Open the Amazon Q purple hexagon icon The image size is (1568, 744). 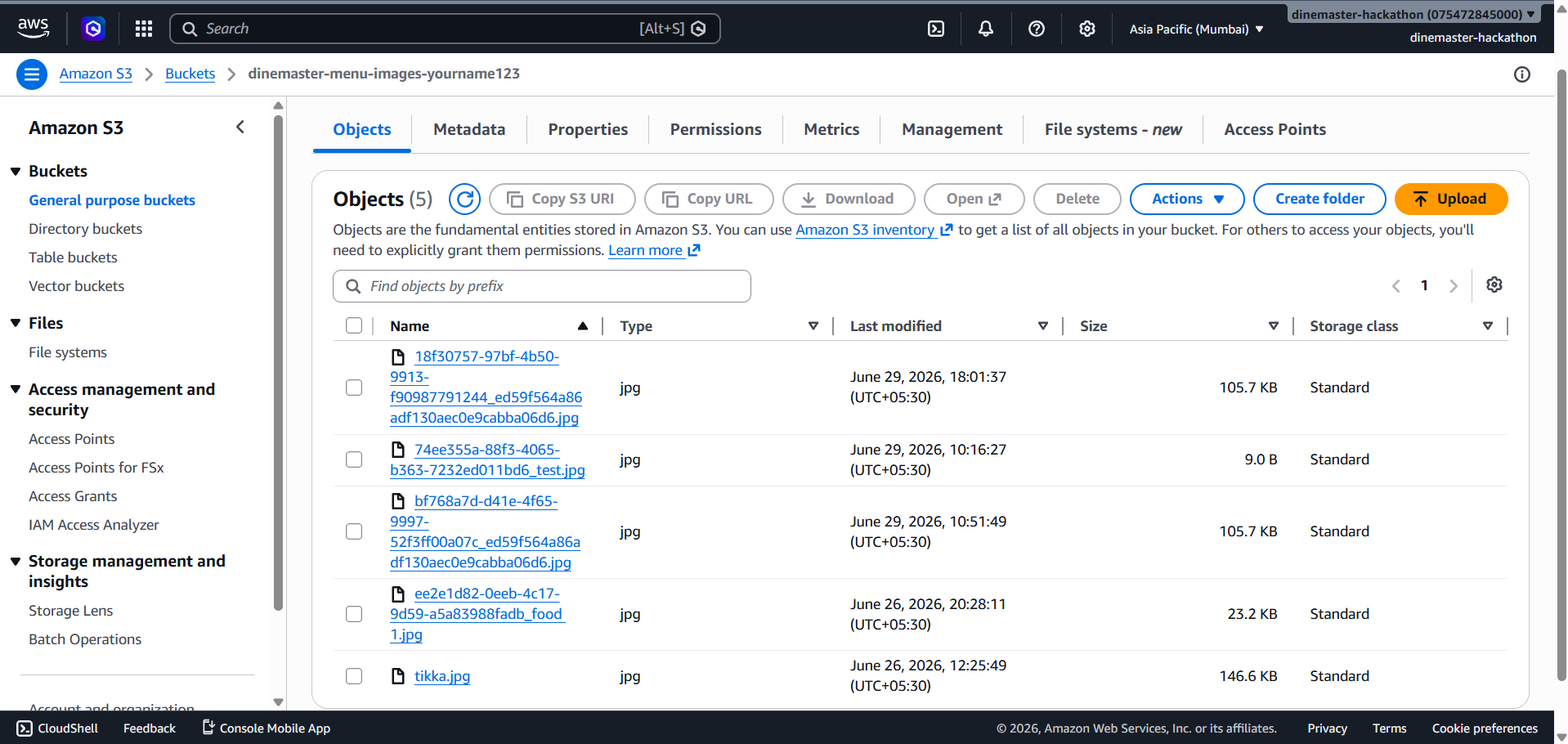(x=93, y=29)
